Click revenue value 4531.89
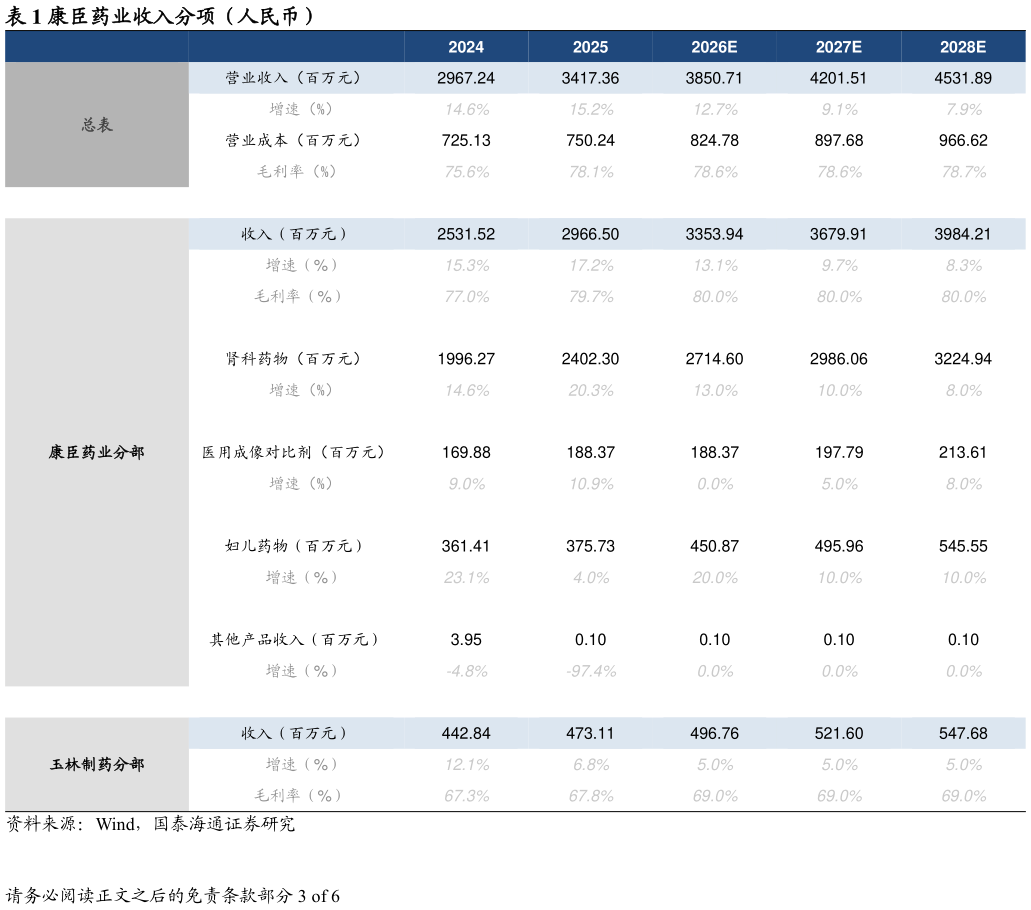 [x=963, y=78]
